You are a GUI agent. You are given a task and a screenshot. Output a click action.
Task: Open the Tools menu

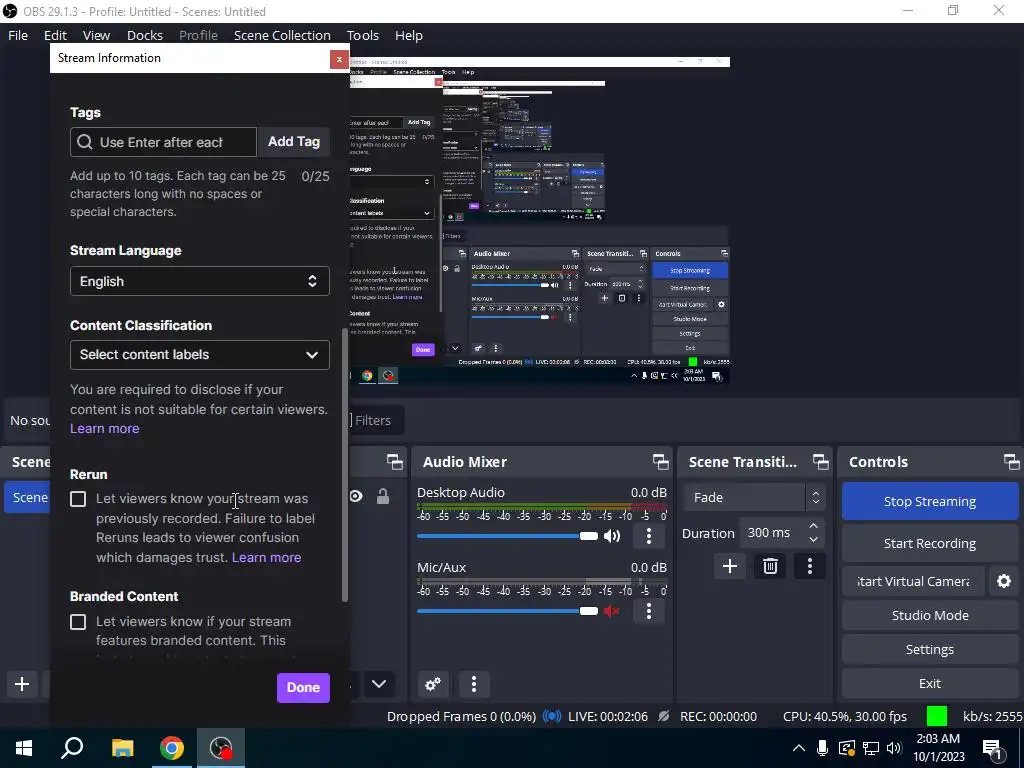[362, 35]
